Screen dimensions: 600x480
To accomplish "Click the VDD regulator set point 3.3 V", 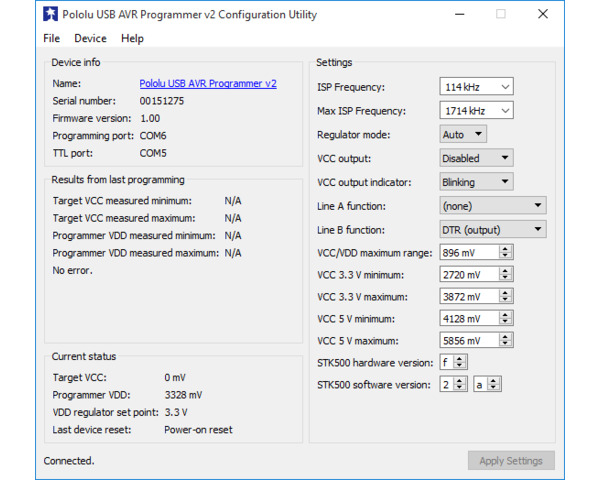I will [176, 412].
